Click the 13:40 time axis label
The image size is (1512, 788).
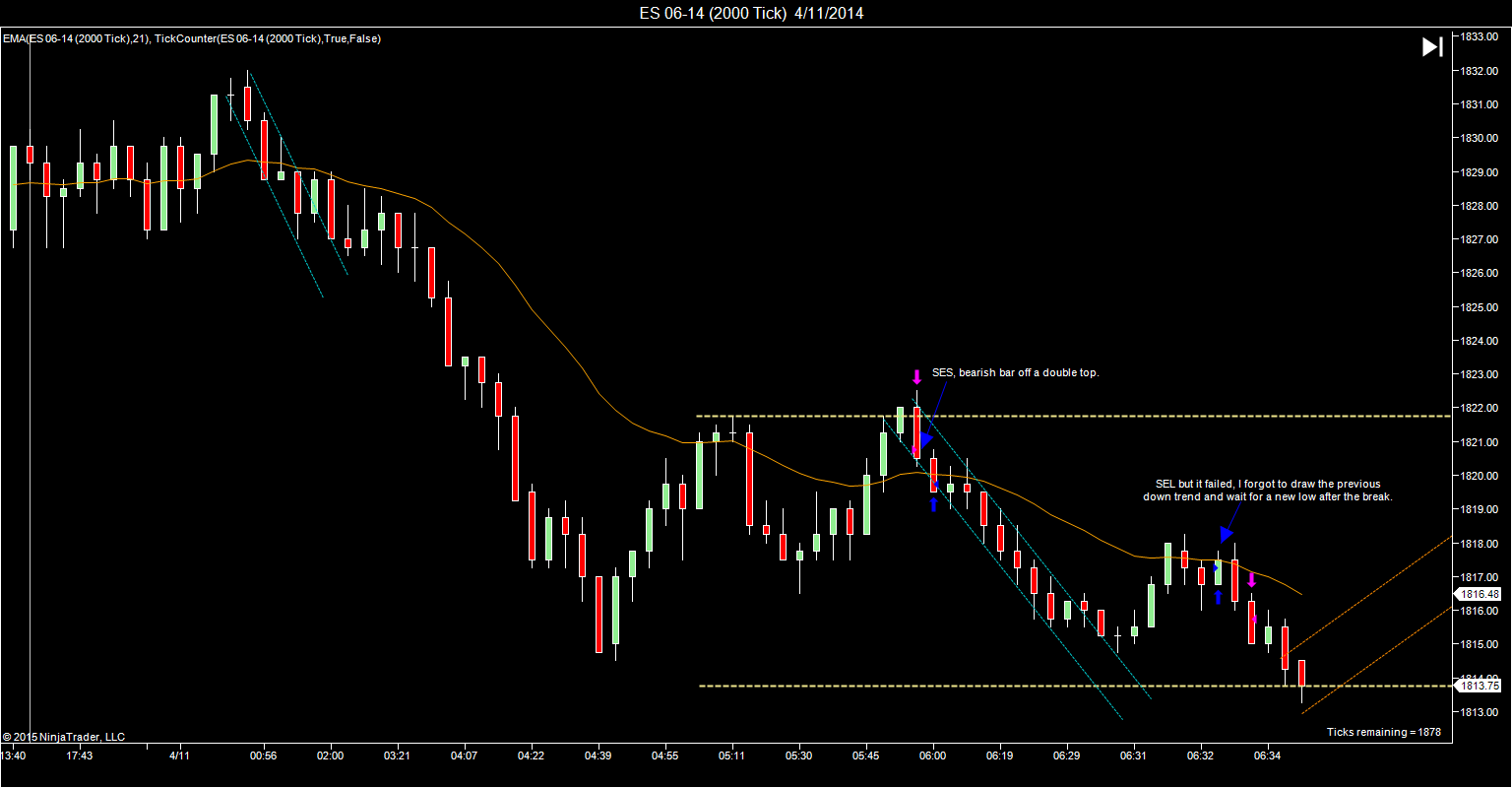[13, 755]
